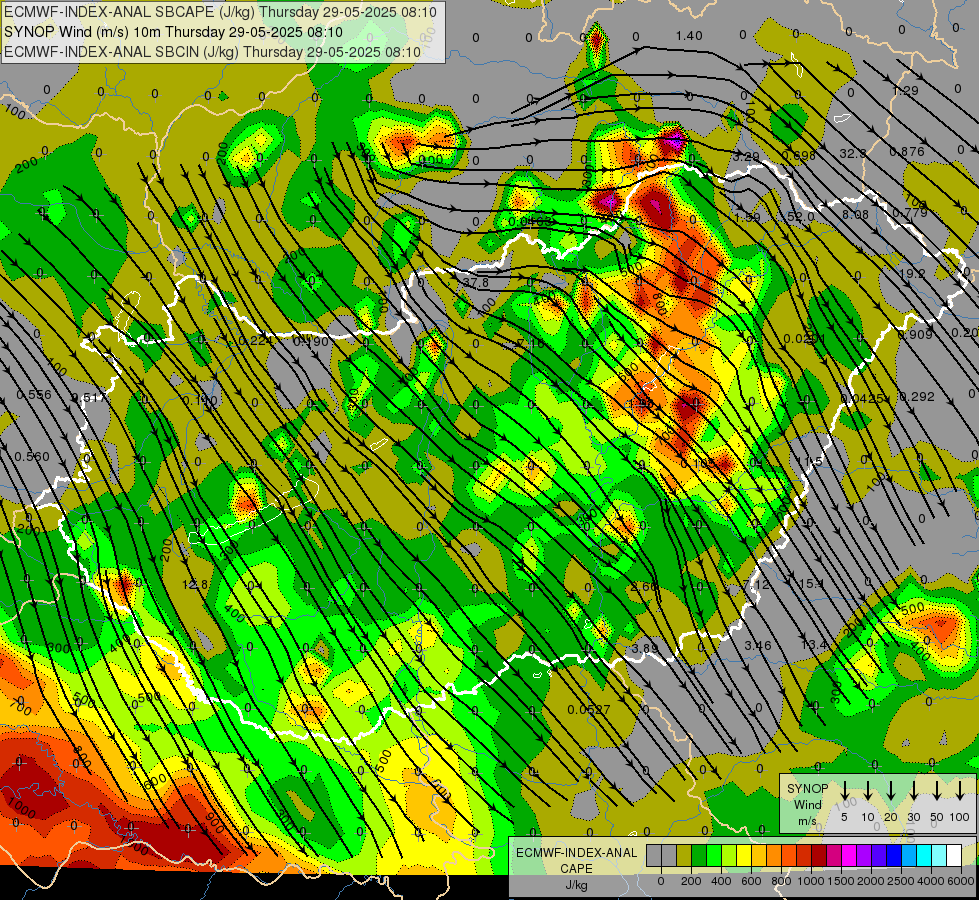The width and height of the screenshot is (979, 900).
Task: Click the SYNOP Wind m/s legend label
Action: (807, 805)
